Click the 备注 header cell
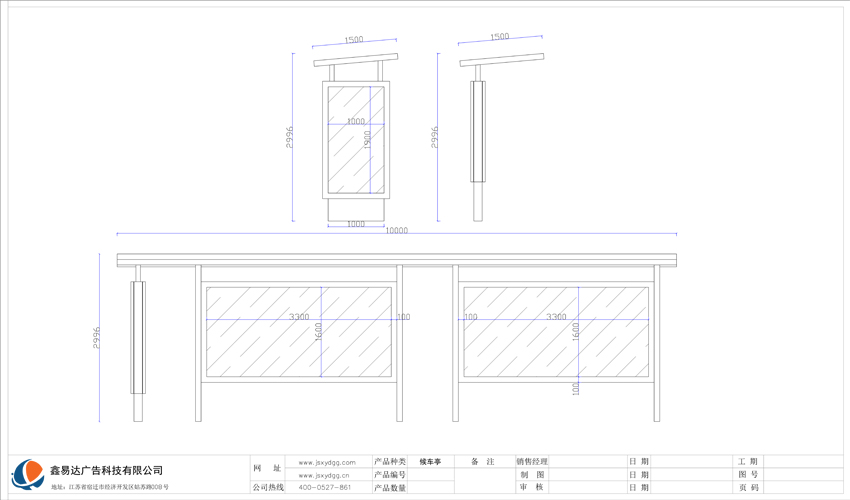The width and height of the screenshot is (850, 500). pos(484,461)
